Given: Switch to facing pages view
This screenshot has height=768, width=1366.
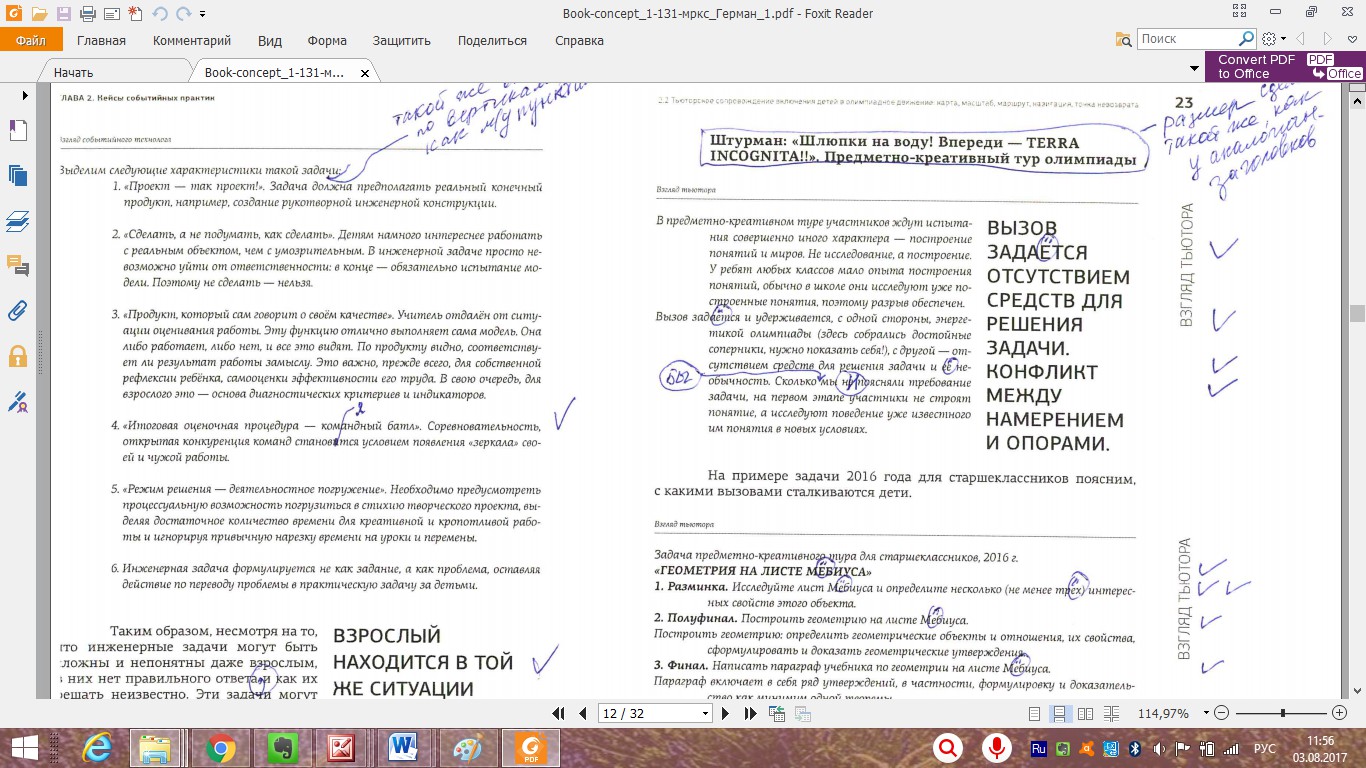Looking at the screenshot, I should (1085, 713).
